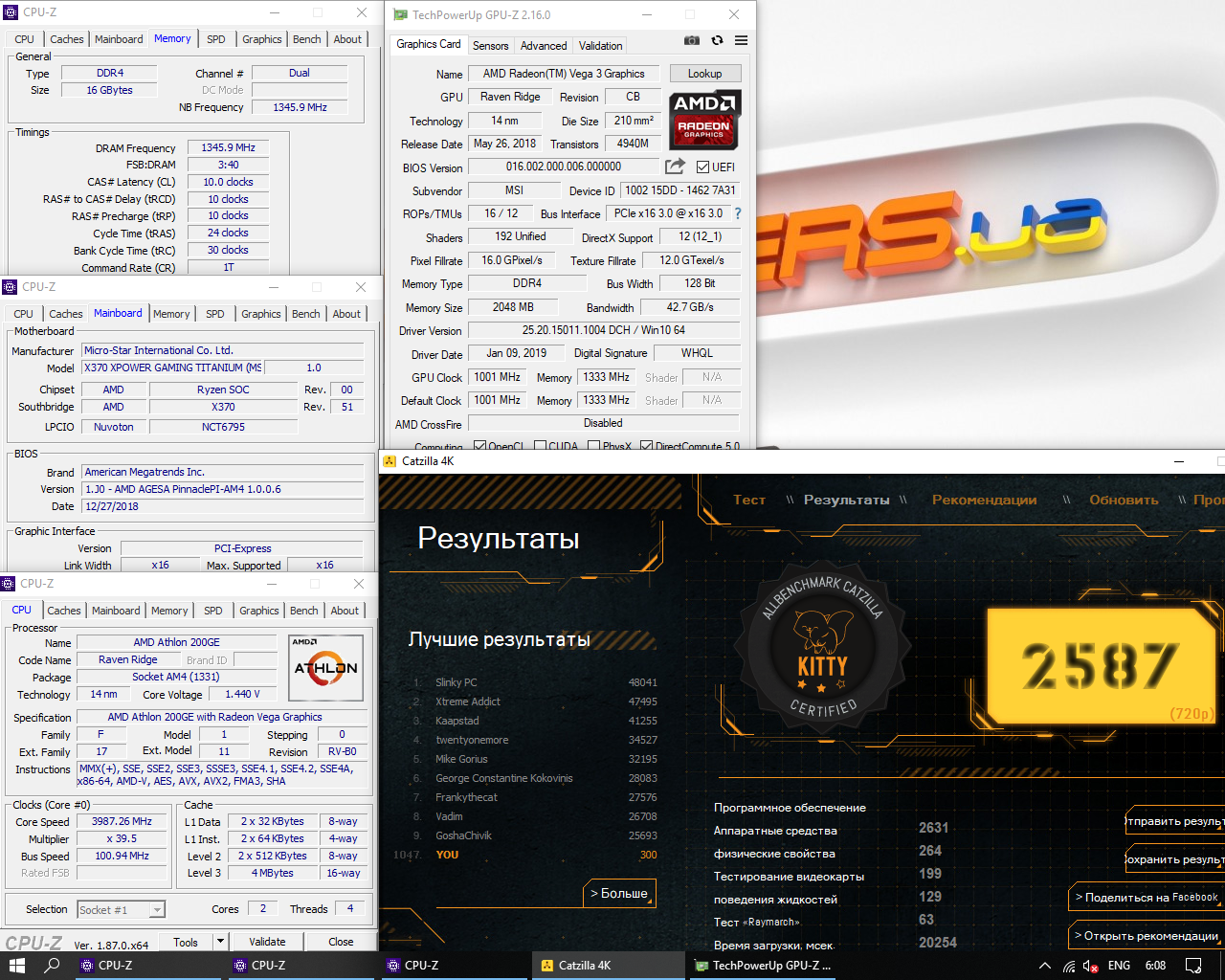This screenshot has height=980, width=1225.
Task: Open SPD tab in the CPU-Z Timings window
Action: click(216, 39)
